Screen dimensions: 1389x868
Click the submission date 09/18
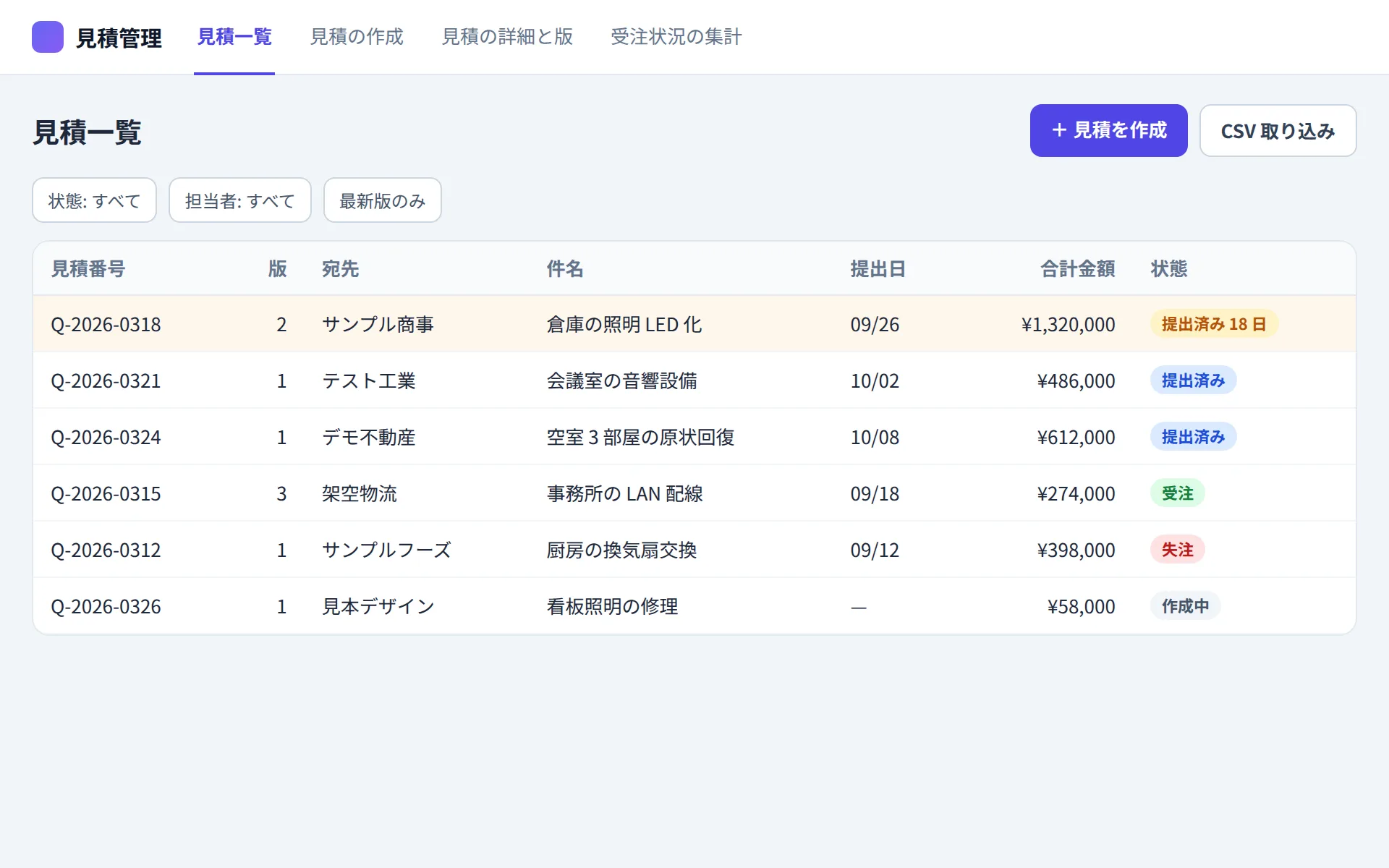pyautogui.click(x=875, y=493)
